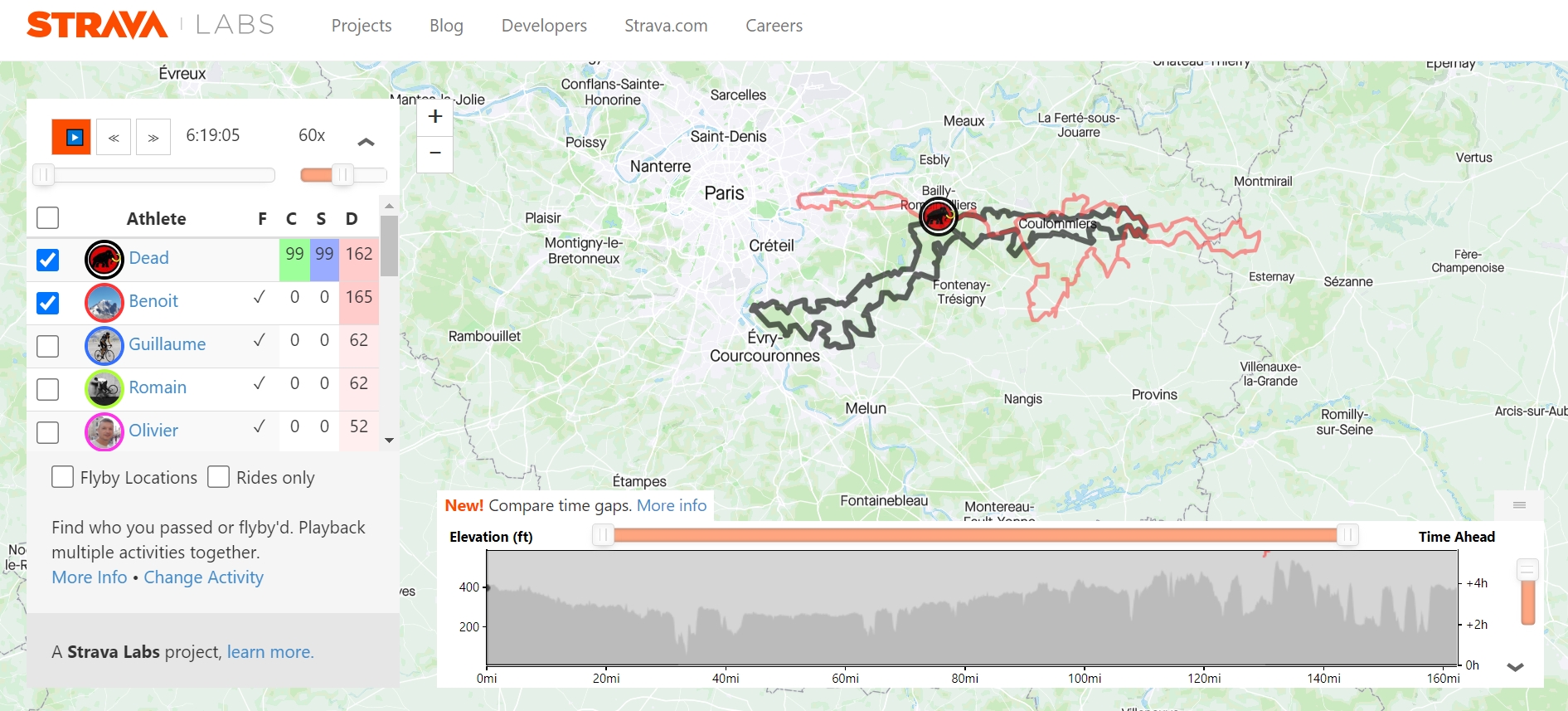Image resolution: width=1568 pixels, height=711 pixels.
Task: Click the mammoth marker on the map
Action: click(x=939, y=217)
